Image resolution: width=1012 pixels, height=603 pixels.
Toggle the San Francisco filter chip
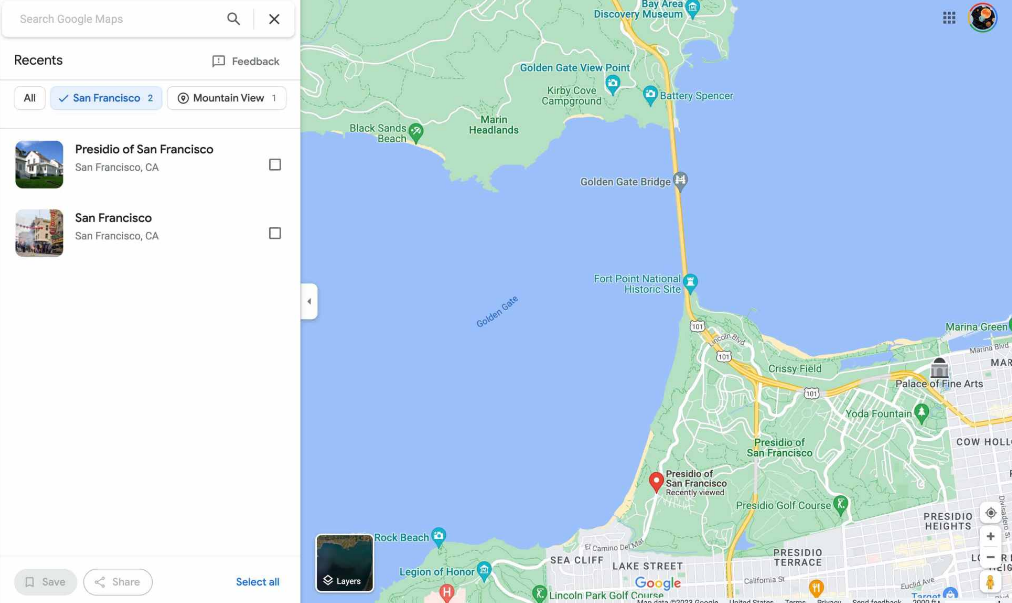[106, 98]
